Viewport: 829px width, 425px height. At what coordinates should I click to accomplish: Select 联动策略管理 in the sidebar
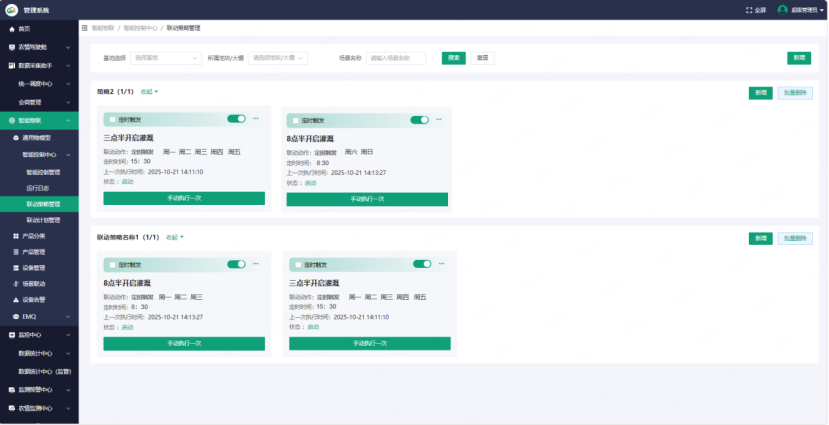39,204
